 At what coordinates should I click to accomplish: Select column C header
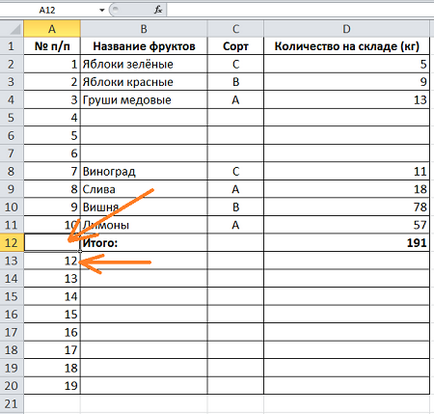[235, 29]
